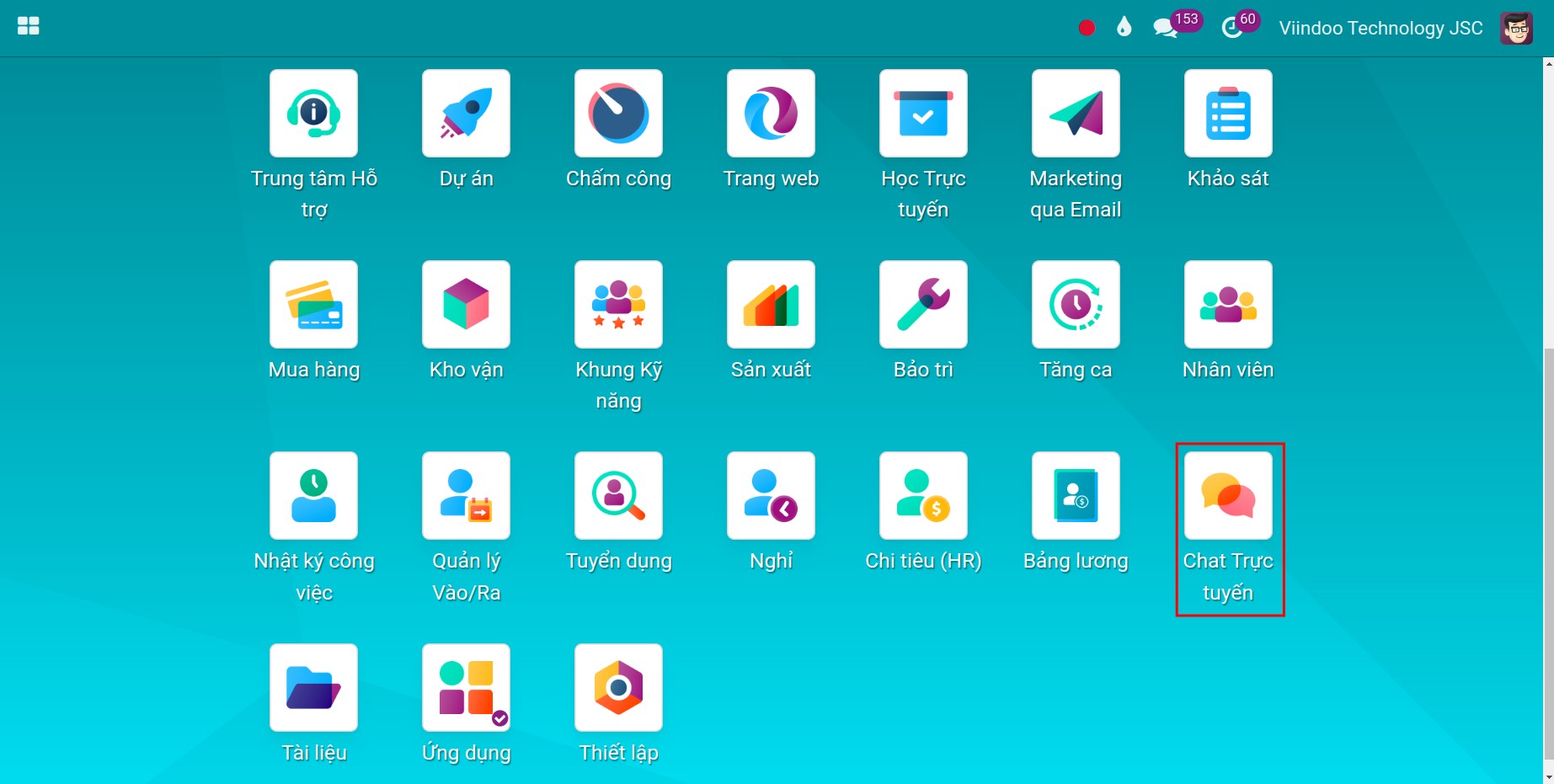Open the Kho vận app
Screen dimensions: 1554x784
pos(466,305)
